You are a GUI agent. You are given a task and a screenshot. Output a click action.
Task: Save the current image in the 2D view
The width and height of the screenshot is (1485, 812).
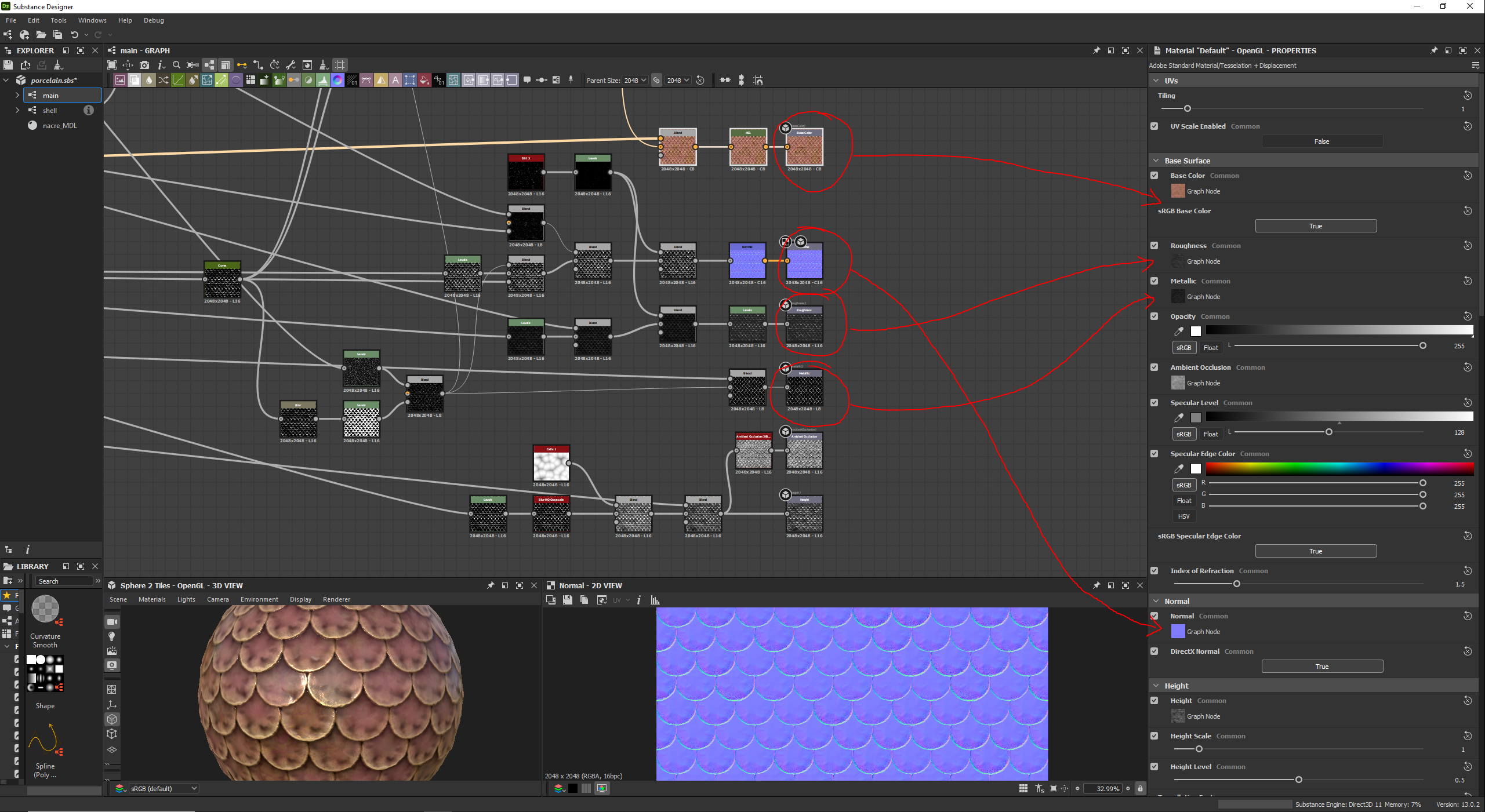point(568,600)
